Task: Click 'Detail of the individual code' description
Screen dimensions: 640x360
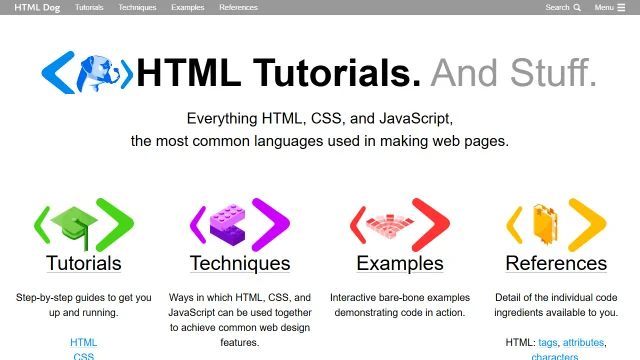Action: (x=556, y=298)
